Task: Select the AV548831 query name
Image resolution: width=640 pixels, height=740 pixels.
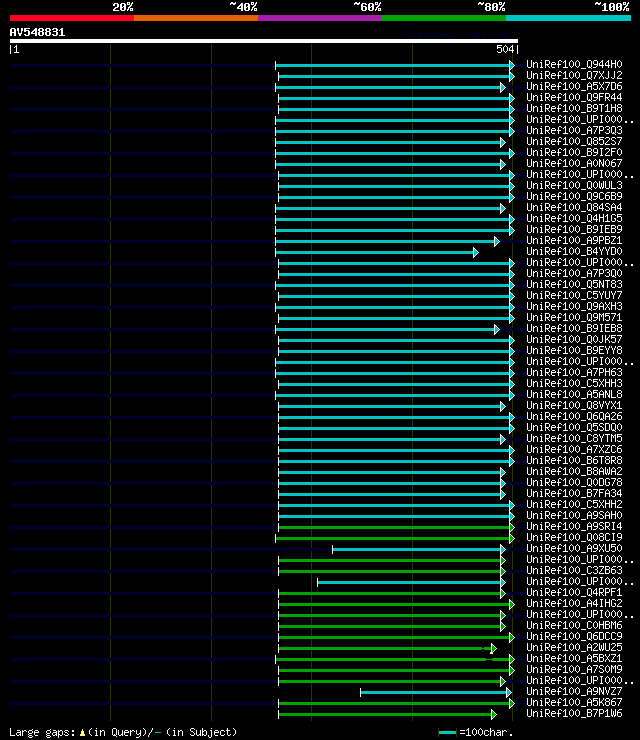Action: pos(37,32)
